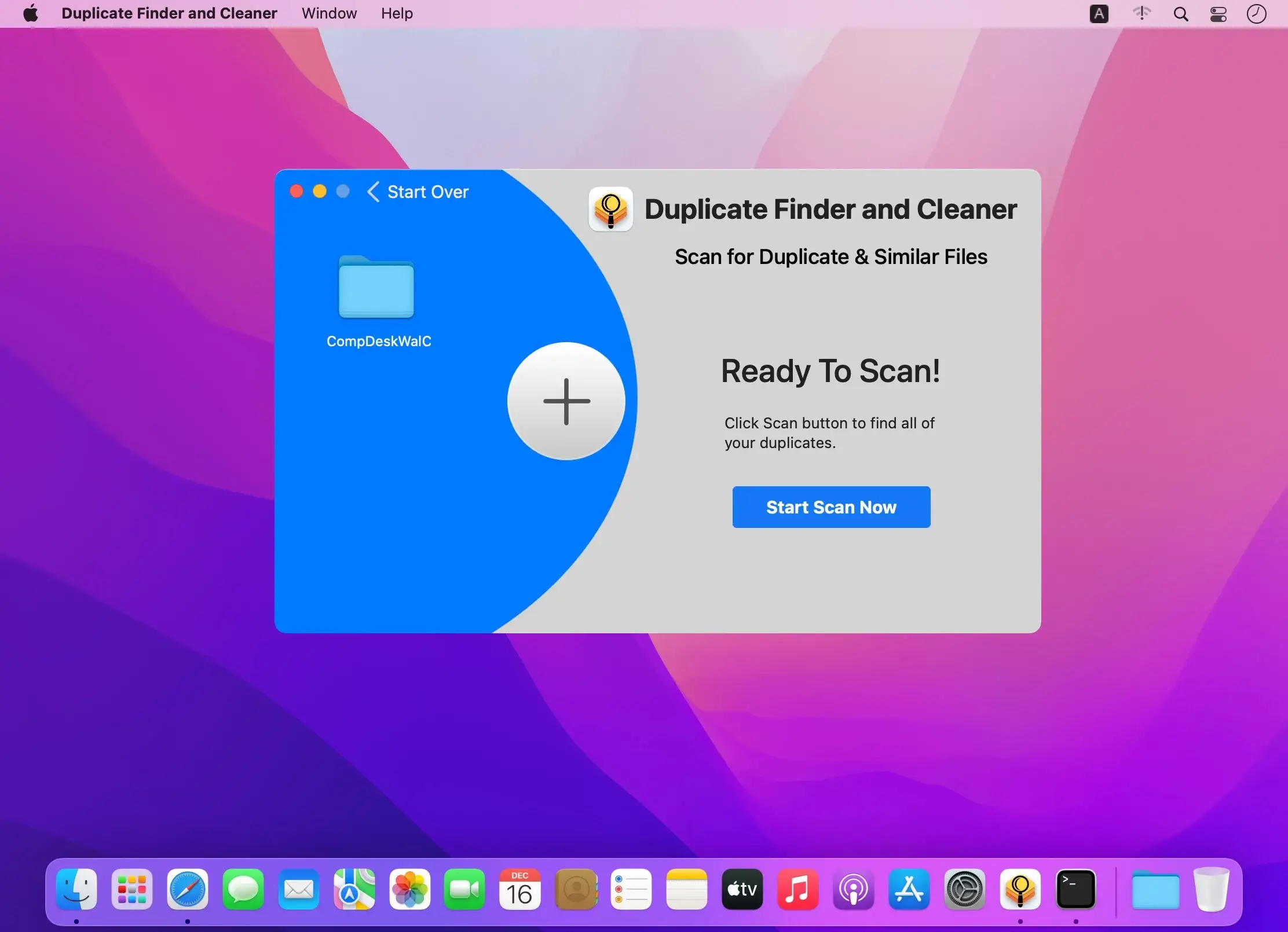Open System Preferences from the Dock

coord(965,889)
